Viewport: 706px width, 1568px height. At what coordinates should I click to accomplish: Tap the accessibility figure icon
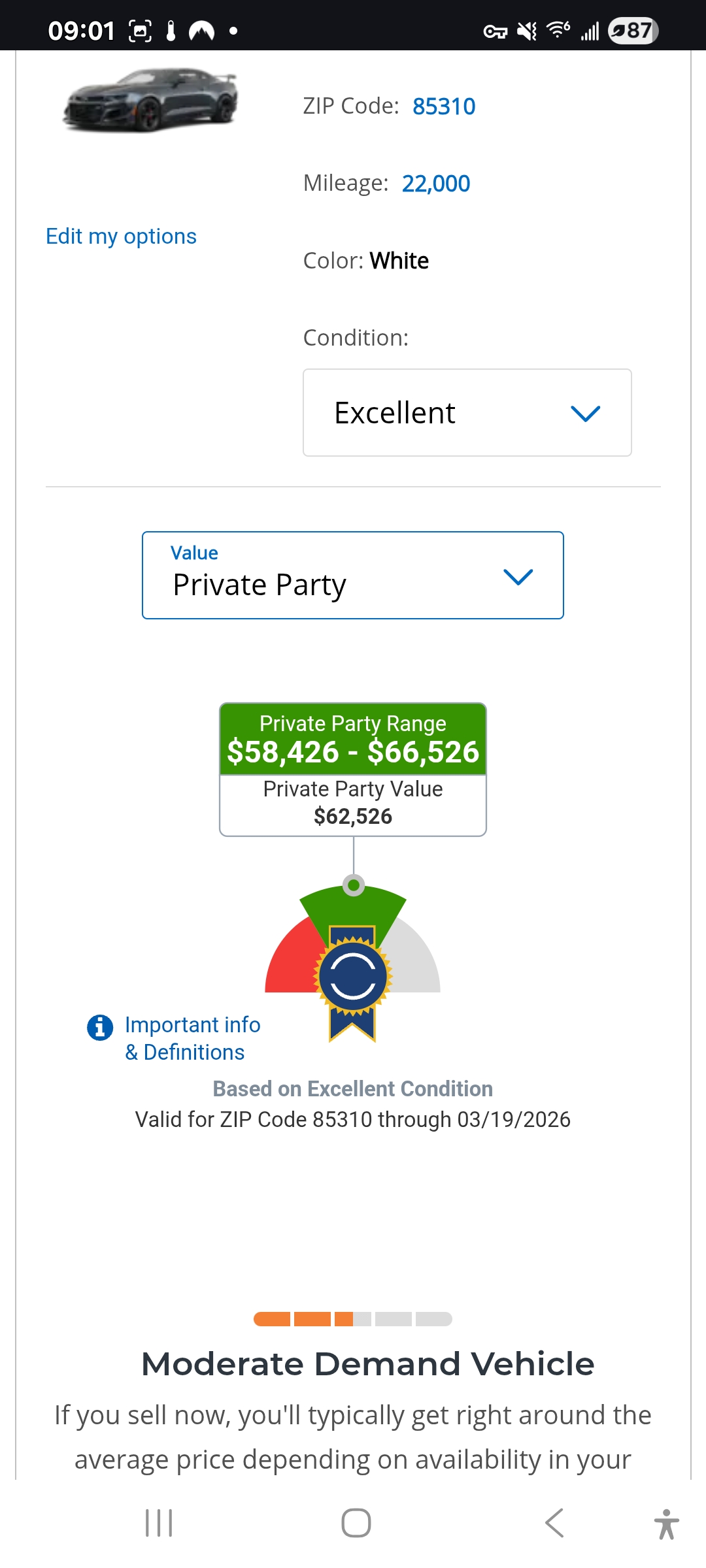point(666,1524)
